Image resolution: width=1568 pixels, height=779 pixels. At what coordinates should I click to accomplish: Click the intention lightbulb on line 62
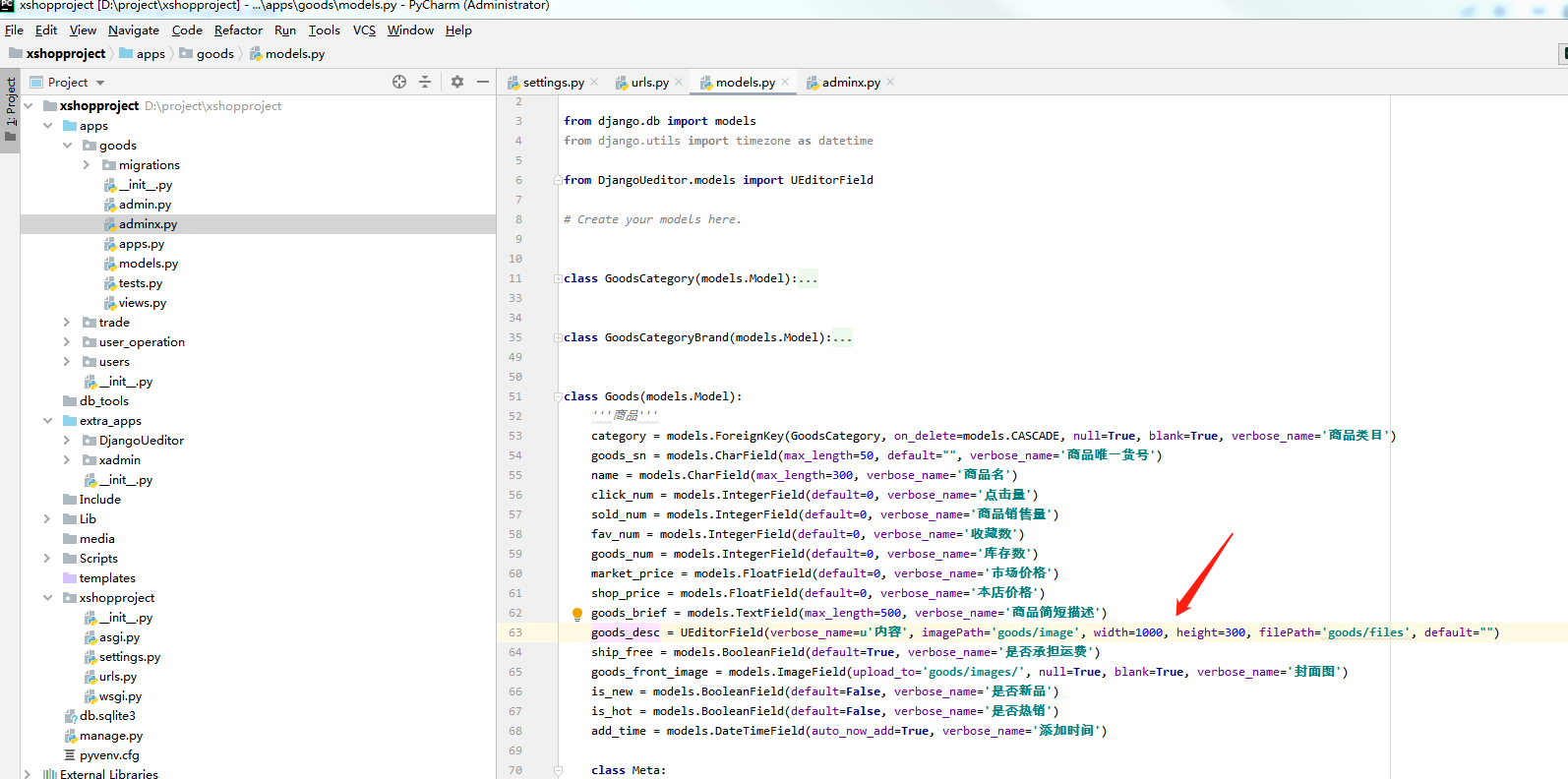[577, 614]
